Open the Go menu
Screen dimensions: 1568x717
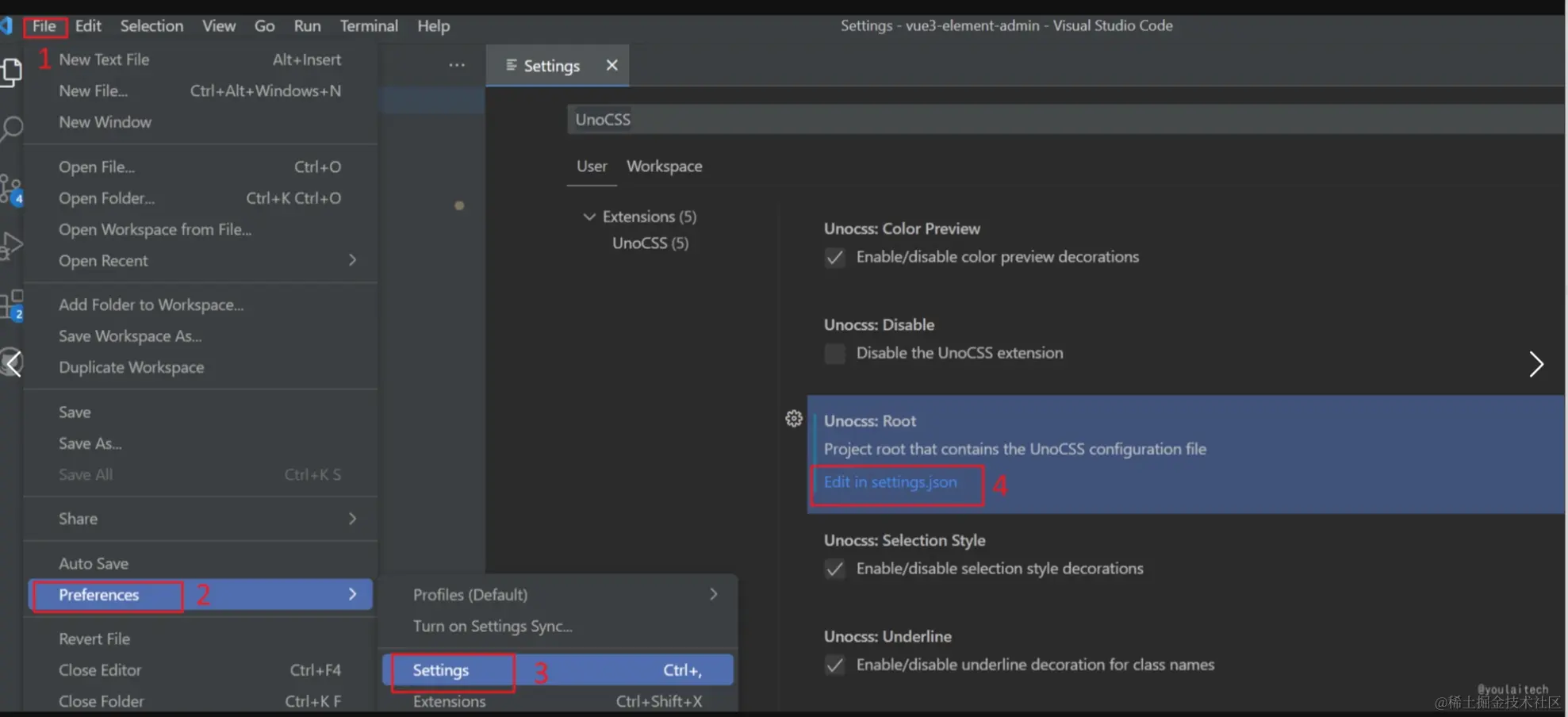[x=264, y=26]
